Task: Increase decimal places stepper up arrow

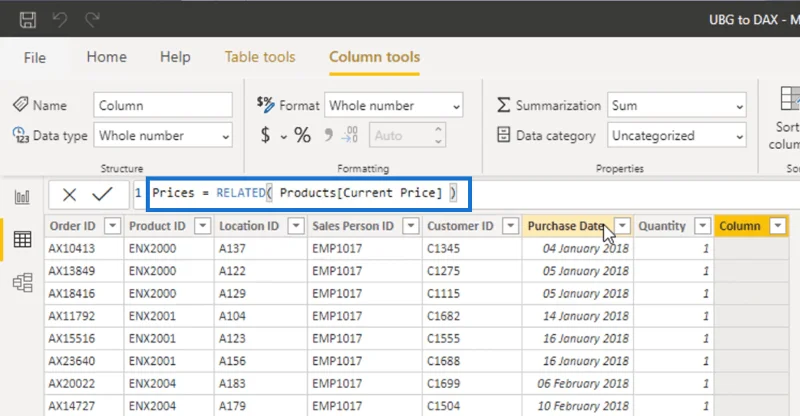Action: 438,129
